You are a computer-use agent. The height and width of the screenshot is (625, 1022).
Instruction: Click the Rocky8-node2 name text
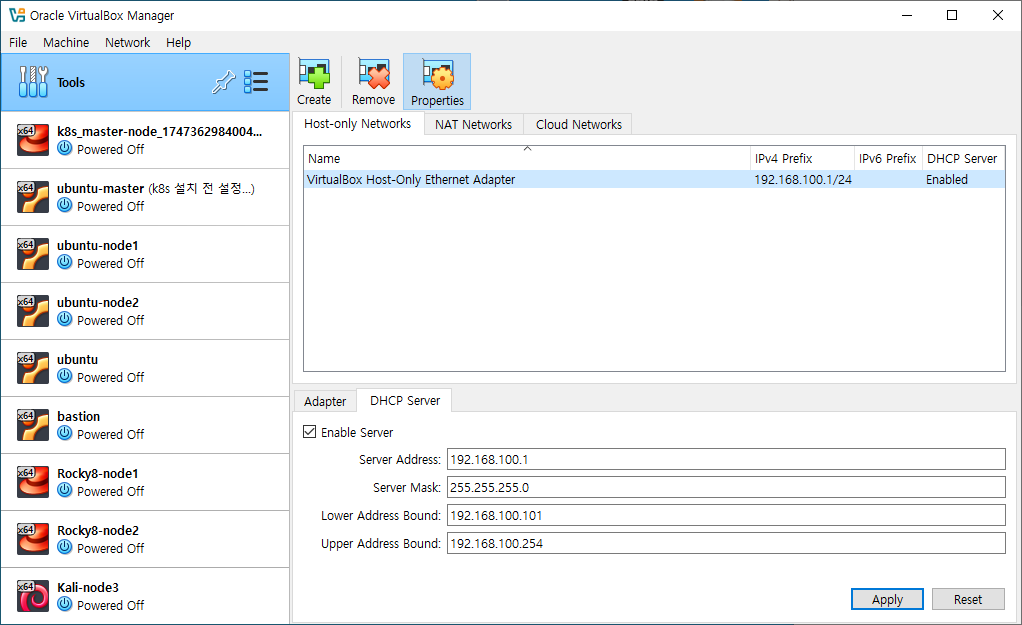[98, 531]
